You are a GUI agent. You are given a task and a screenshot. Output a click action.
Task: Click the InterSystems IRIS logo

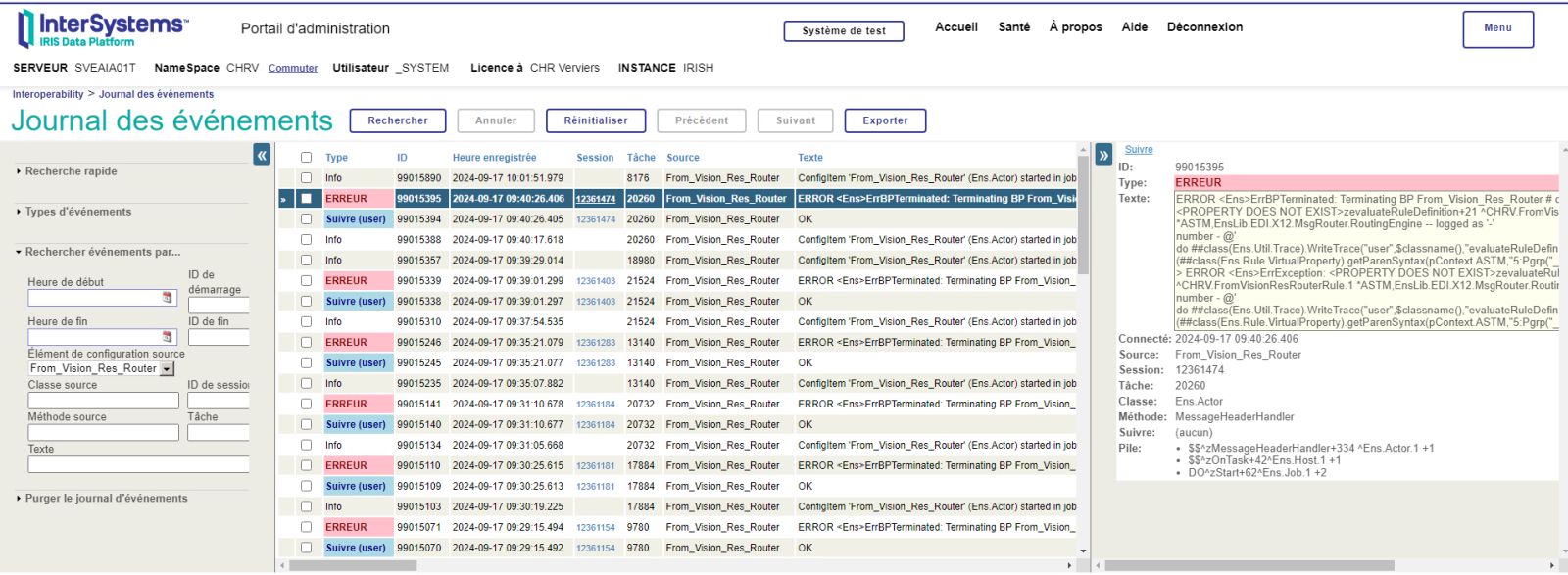(103, 28)
